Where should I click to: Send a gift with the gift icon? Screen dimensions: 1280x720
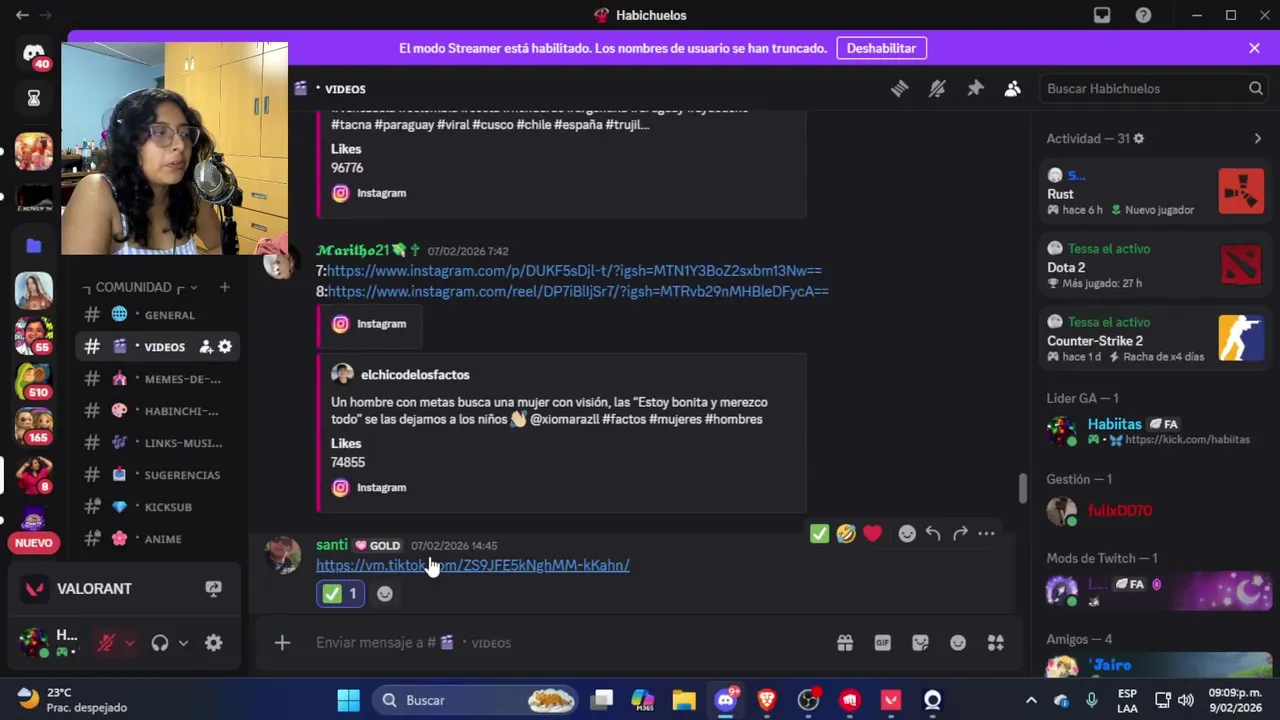(x=845, y=643)
